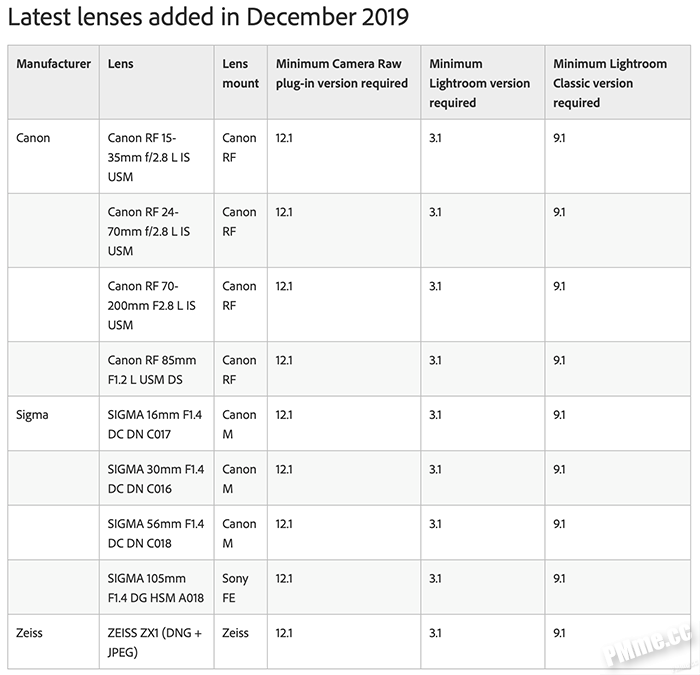Select the Sony FE lens mount cell
The width and height of the screenshot is (700, 675).
click(x=235, y=588)
